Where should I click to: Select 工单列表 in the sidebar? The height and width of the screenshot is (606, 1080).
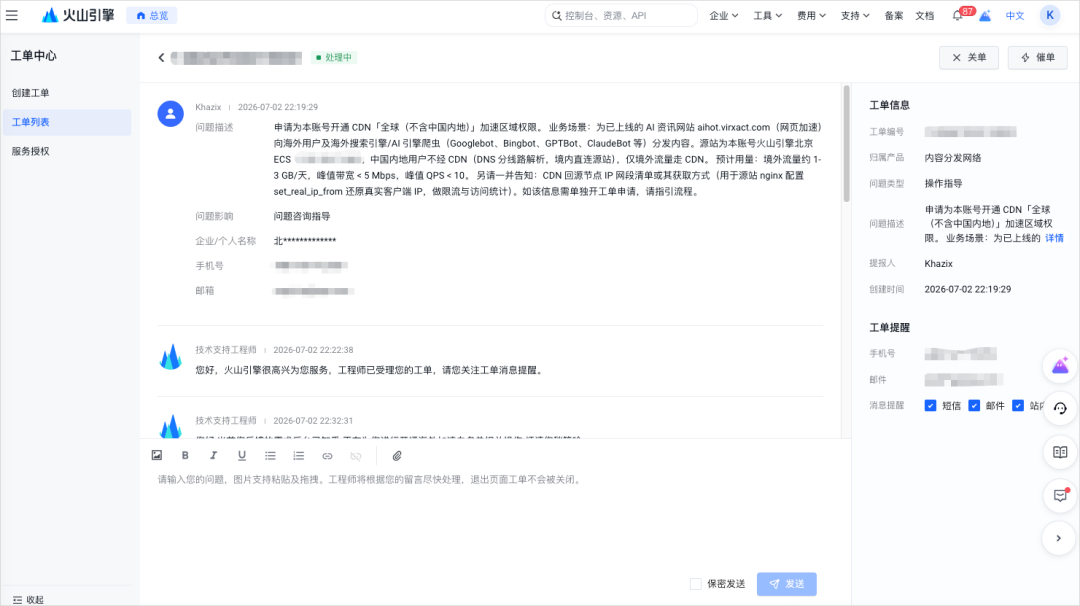(67, 122)
